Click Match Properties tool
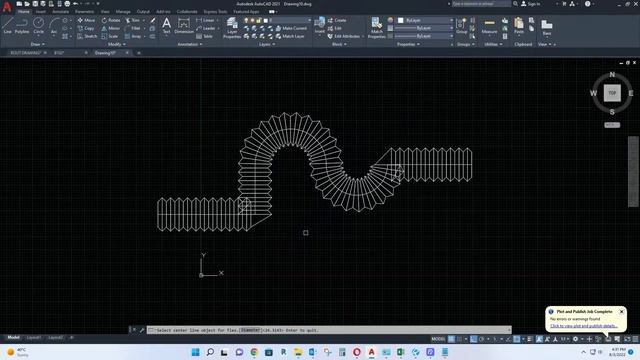Screen dimensions: 640x360 (x=376, y=28)
